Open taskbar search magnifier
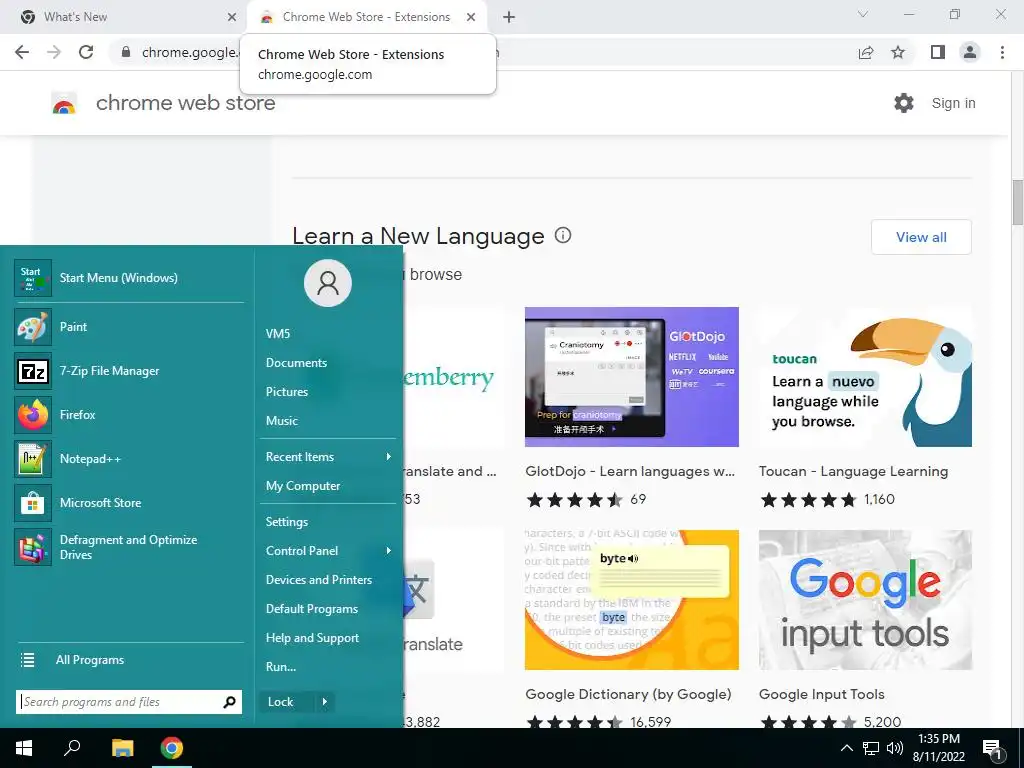Viewport: 1024px width, 768px height. [72, 747]
